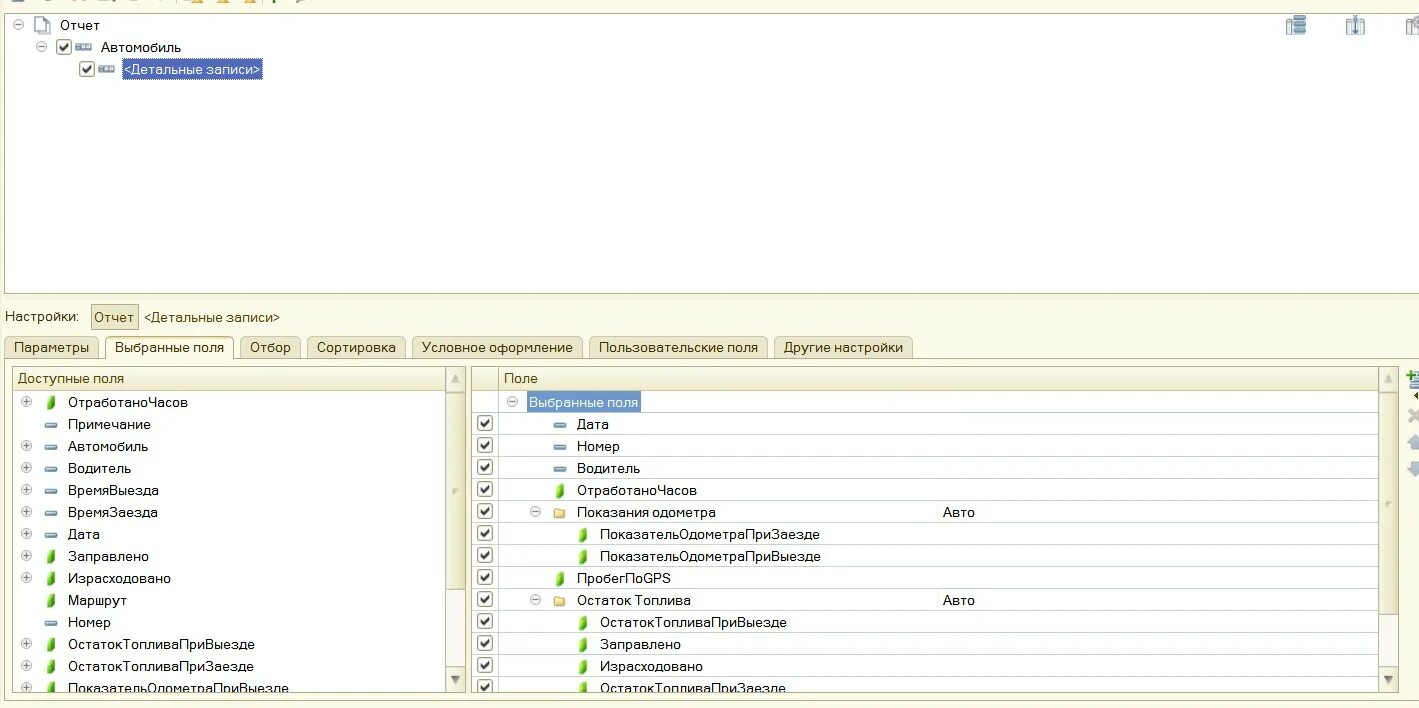Click the green icon beside ПробегПоGPS
The height and width of the screenshot is (708, 1419).
560,578
